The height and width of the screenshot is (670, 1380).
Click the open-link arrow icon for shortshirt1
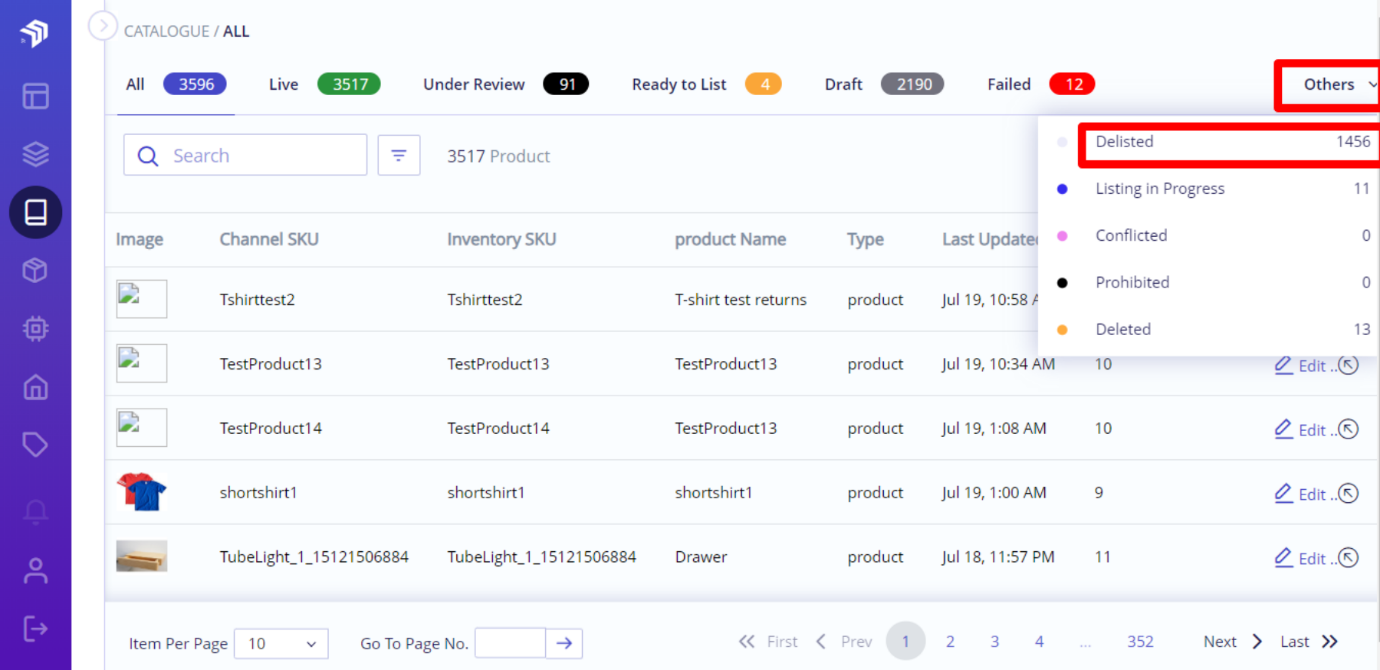(1349, 493)
